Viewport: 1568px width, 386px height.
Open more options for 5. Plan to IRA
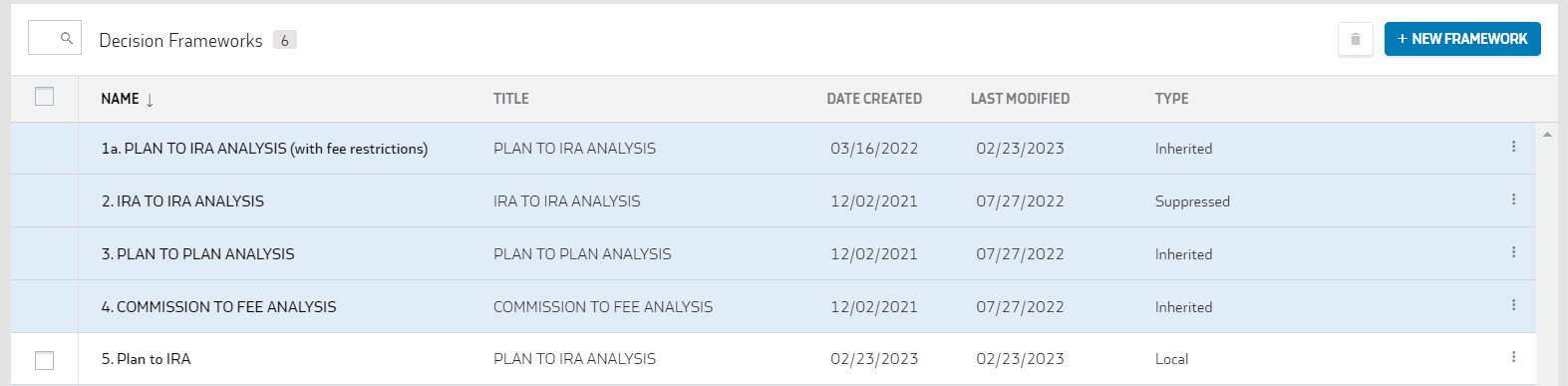click(1513, 357)
